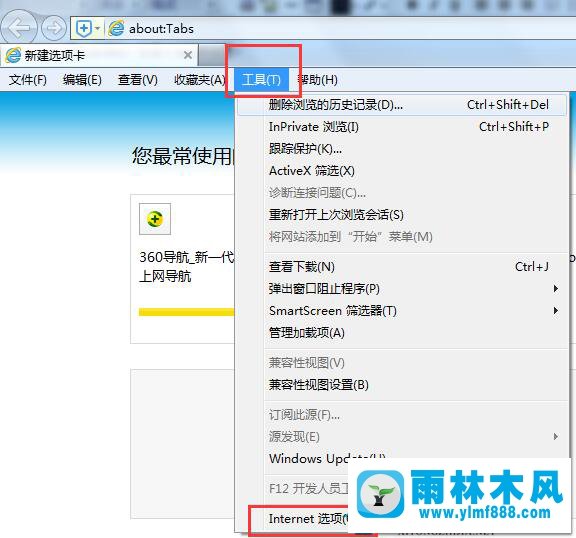The width and height of the screenshot is (576, 538).
Task: Choose 删除浏览的历史记录(D) menu entry
Action: point(402,105)
